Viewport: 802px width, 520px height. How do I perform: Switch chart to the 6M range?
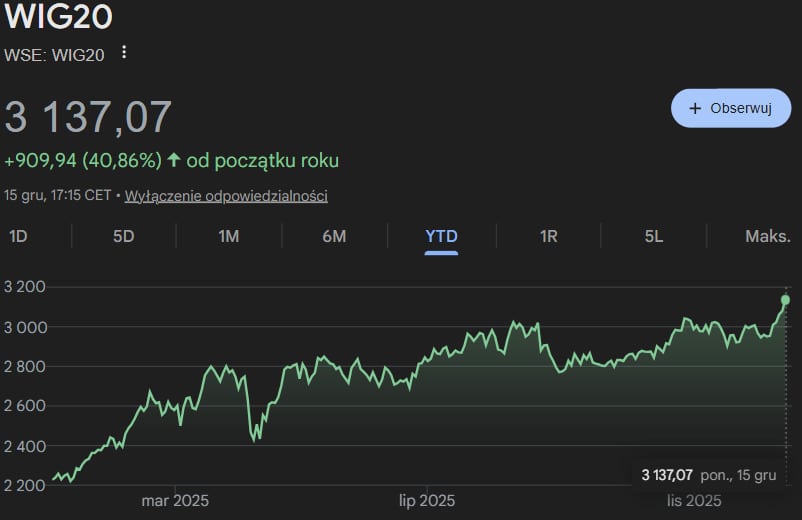click(x=334, y=236)
